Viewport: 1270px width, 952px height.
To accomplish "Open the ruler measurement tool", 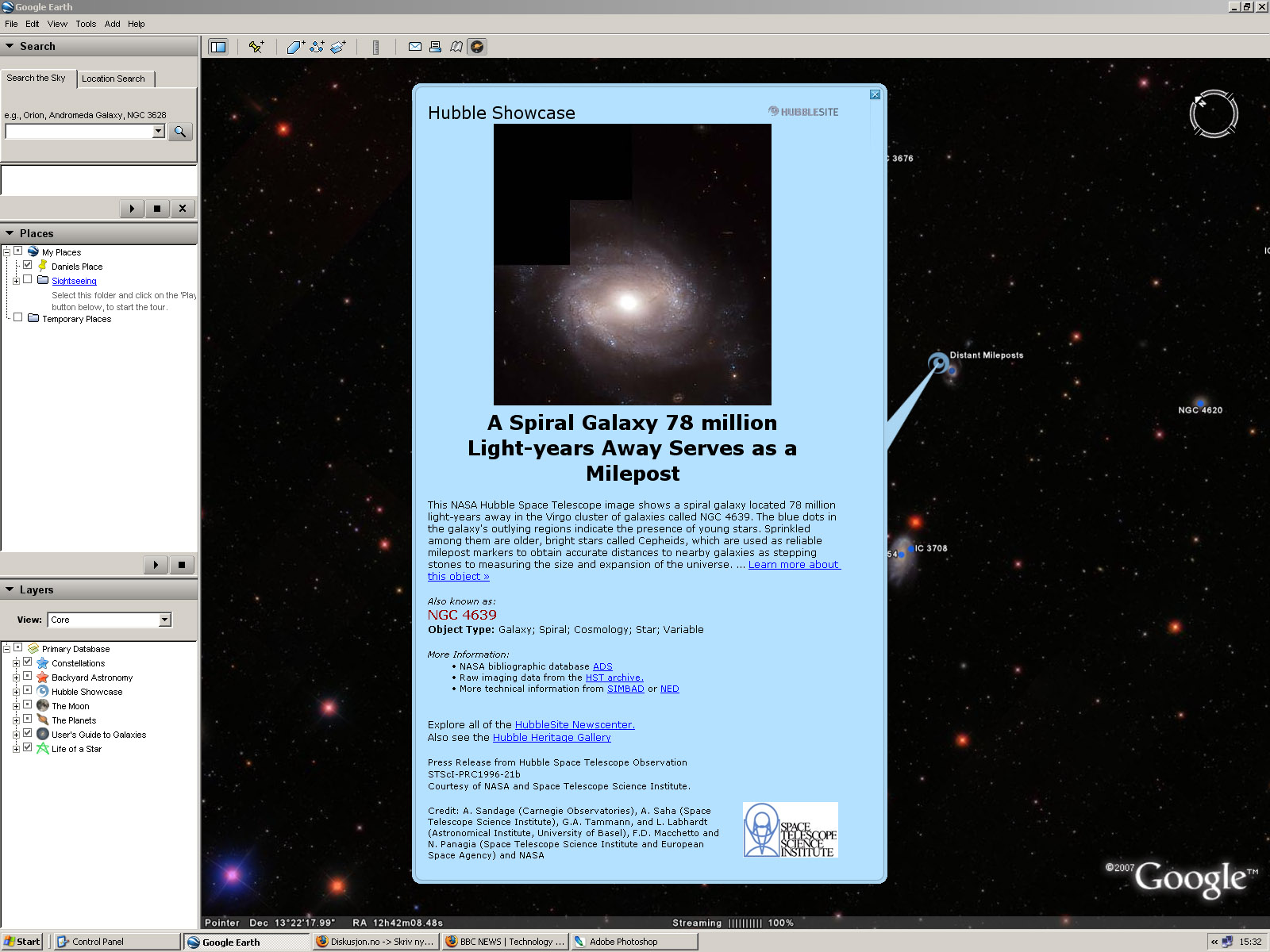I will click(375, 47).
